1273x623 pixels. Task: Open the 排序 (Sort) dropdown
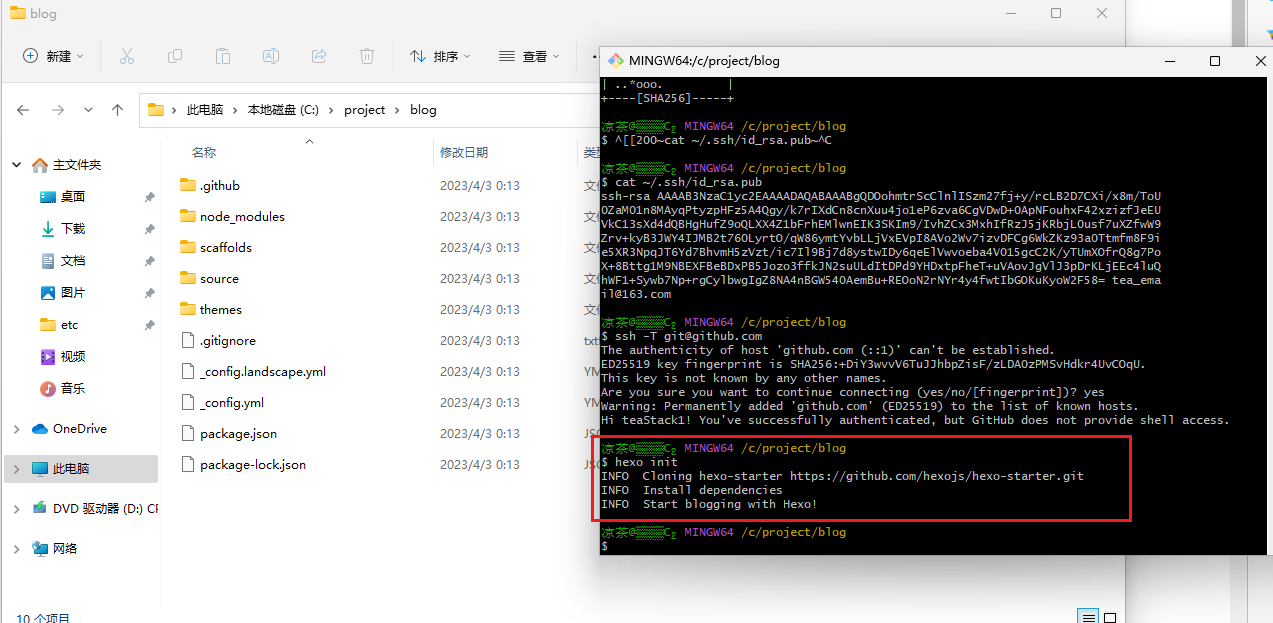[439, 56]
